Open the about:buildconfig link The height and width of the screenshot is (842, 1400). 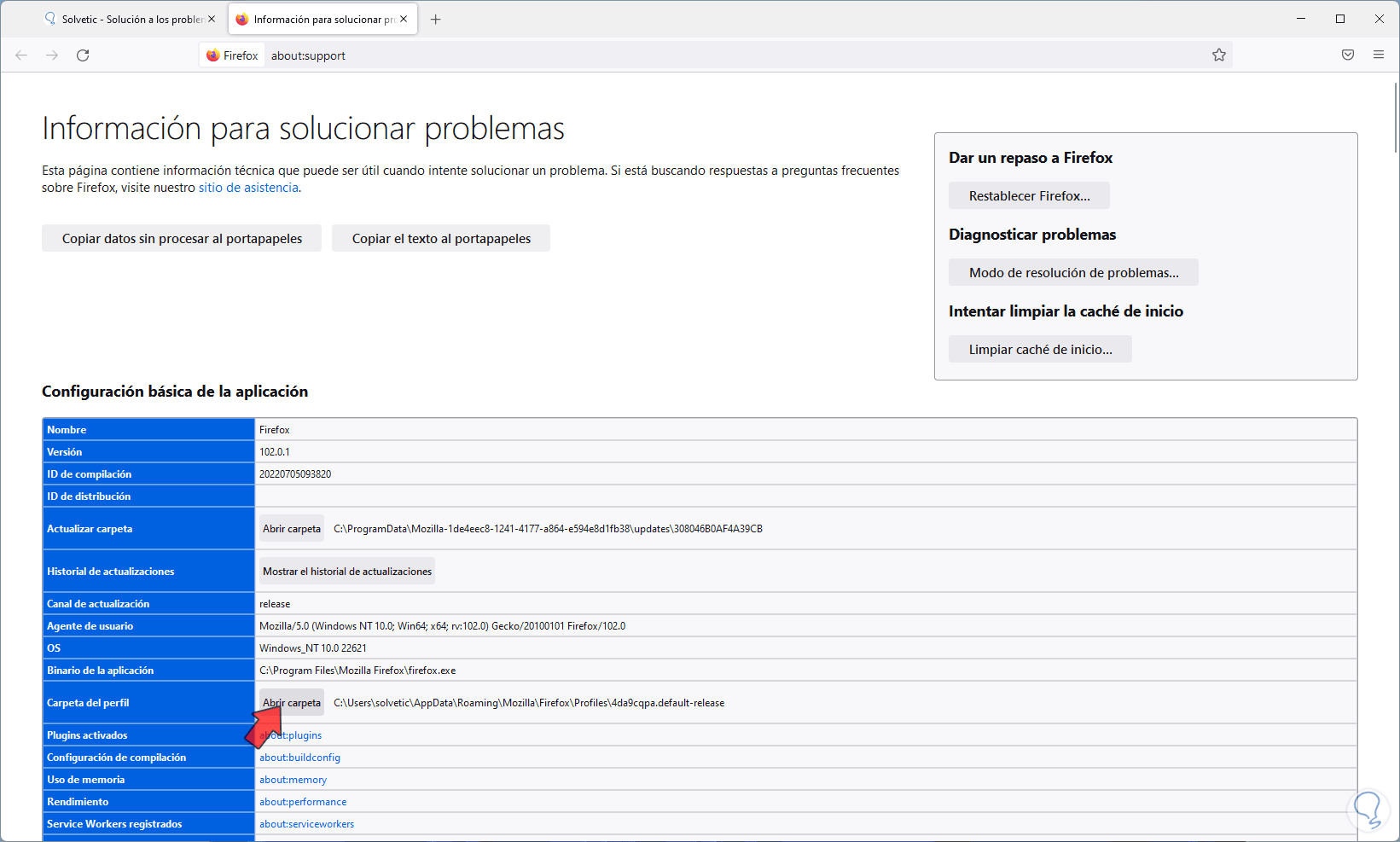(x=299, y=758)
